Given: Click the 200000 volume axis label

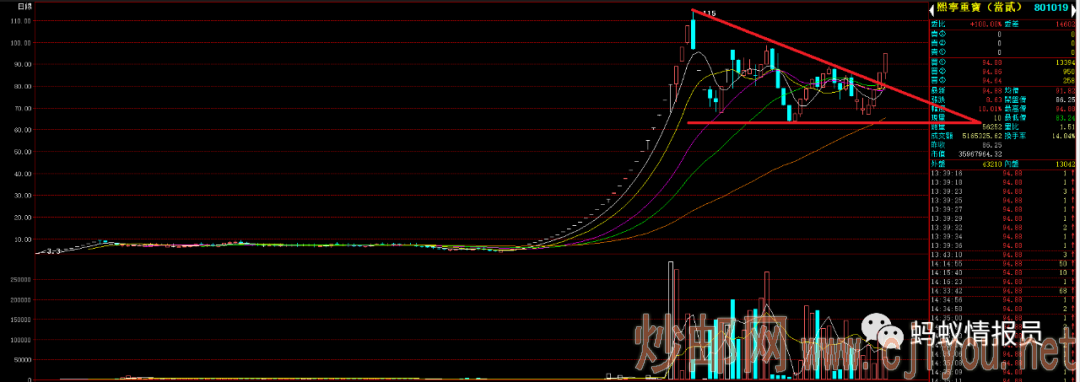Looking at the screenshot, I should point(21,300).
